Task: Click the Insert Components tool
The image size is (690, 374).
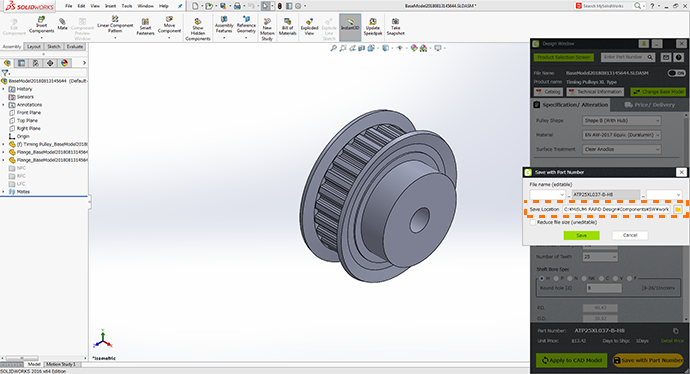Action: coord(41,26)
